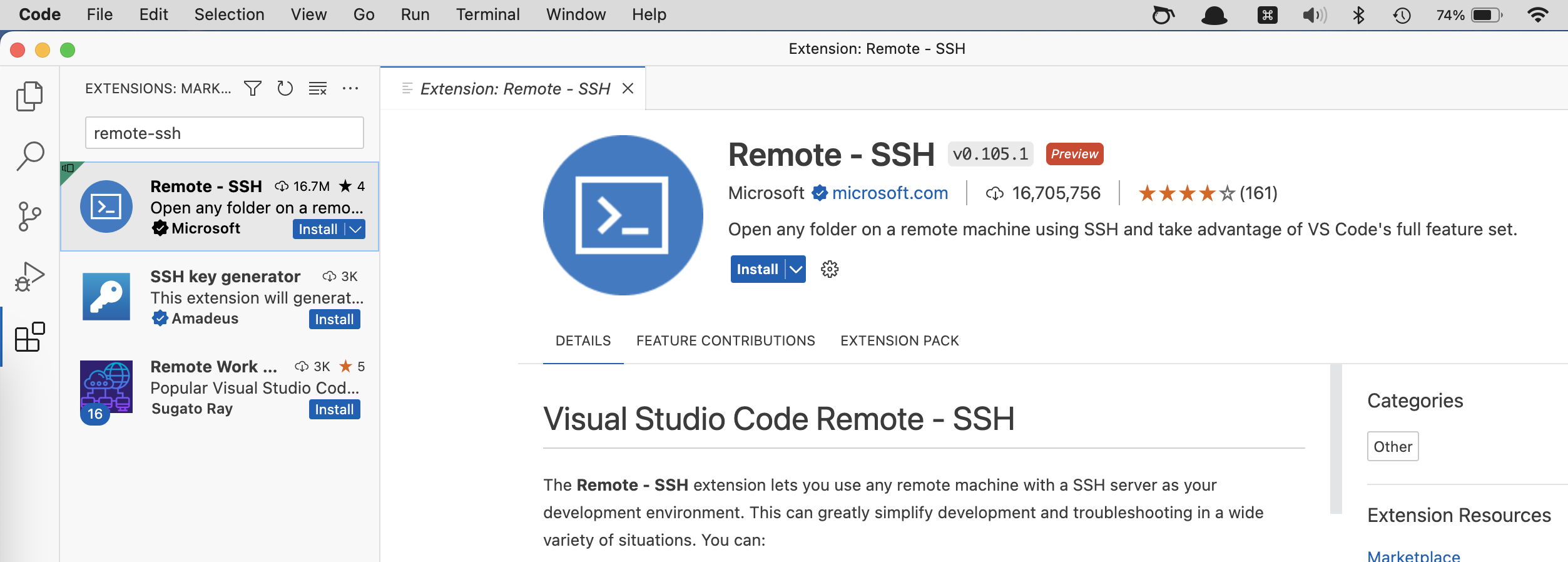Select the Extension: Remote - SSH editor tab
Screen dimensions: 1568x562
pos(514,89)
